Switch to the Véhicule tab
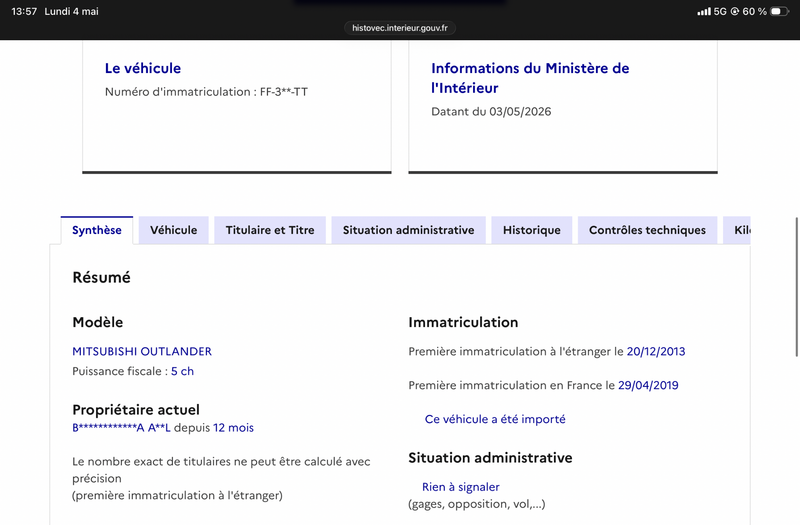Viewport: 800px width, 525px height. click(173, 230)
